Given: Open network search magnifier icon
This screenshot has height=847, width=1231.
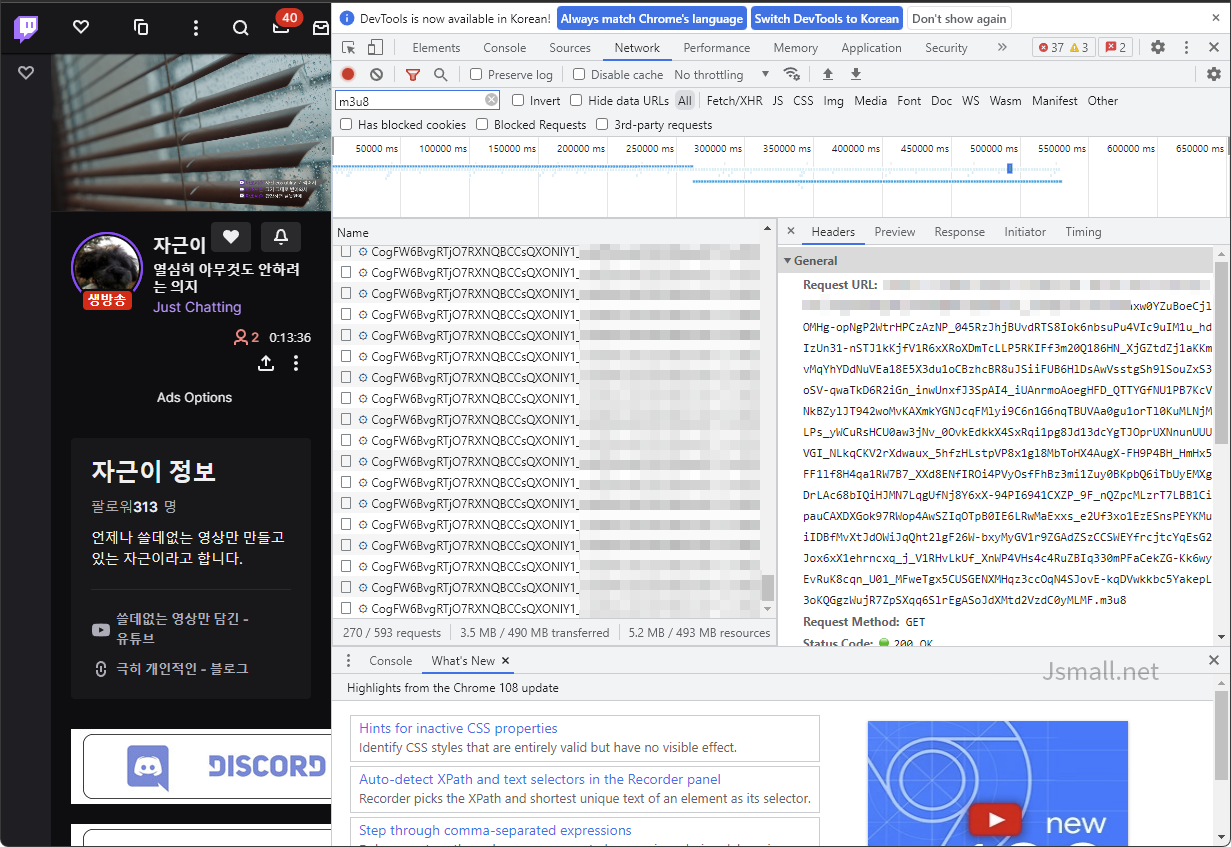Looking at the screenshot, I should coord(441,74).
